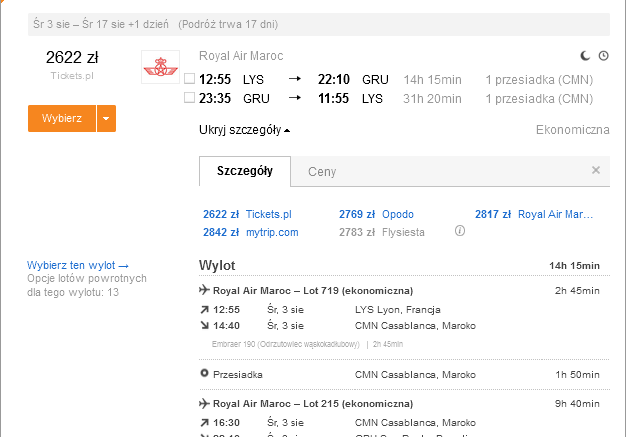Open the 2769 zł Opodo offer link

point(376,214)
